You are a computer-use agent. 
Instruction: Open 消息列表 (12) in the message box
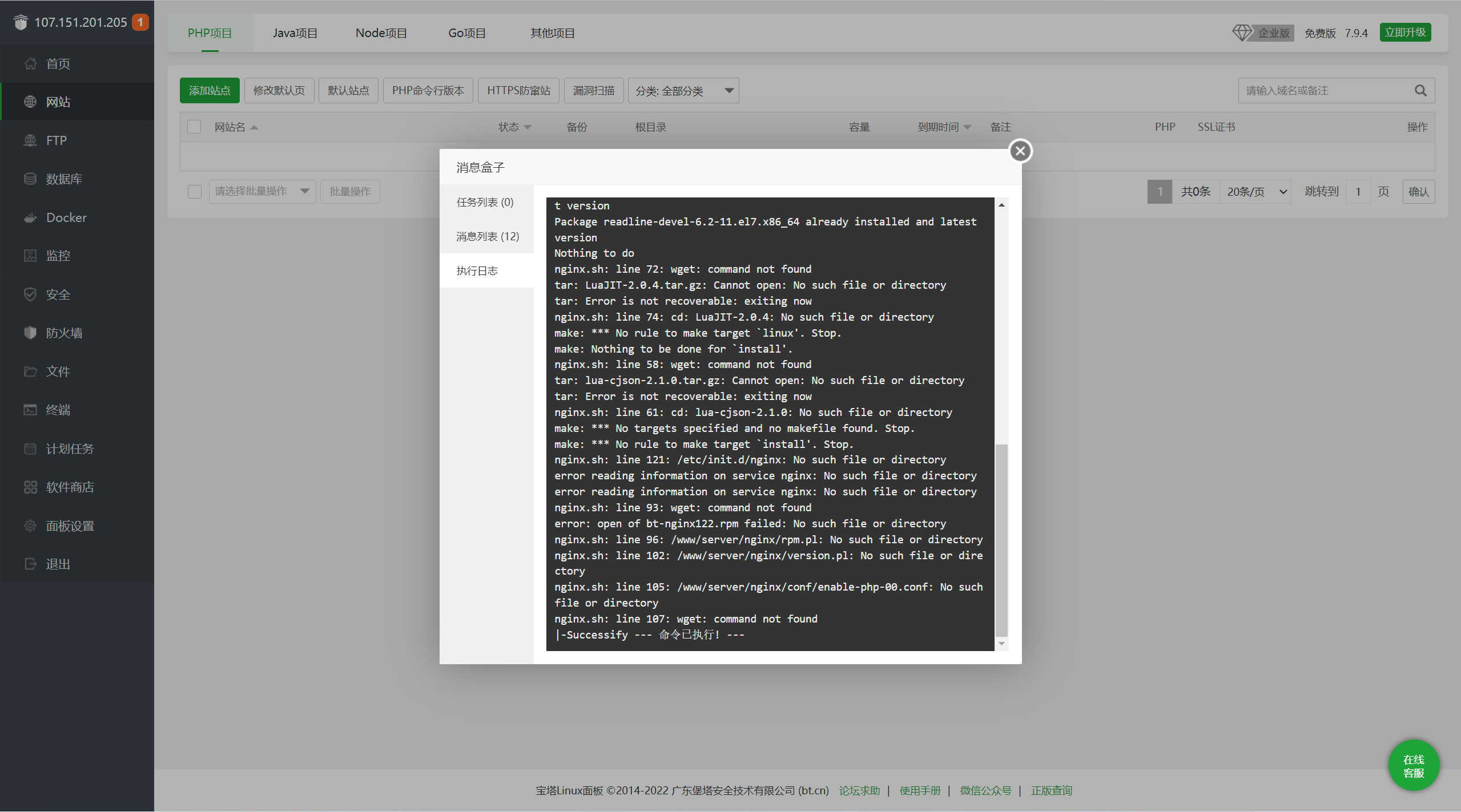(x=486, y=236)
